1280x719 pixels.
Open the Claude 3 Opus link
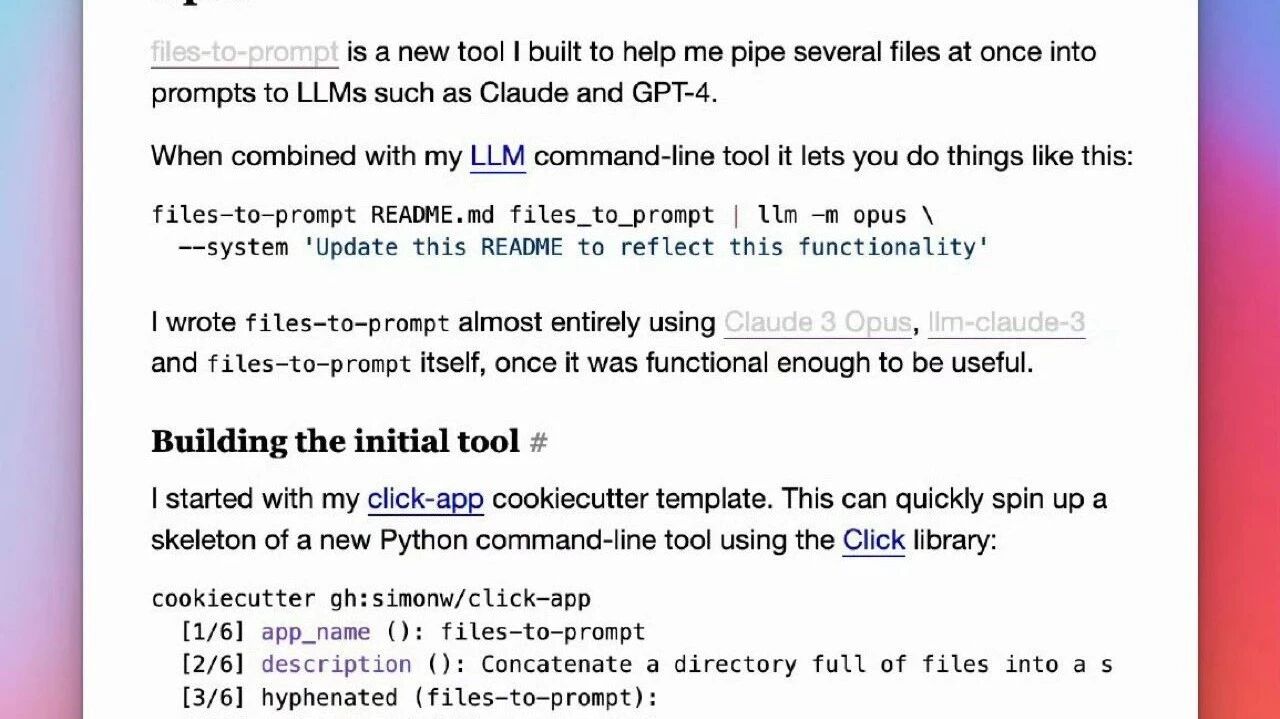click(817, 322)
